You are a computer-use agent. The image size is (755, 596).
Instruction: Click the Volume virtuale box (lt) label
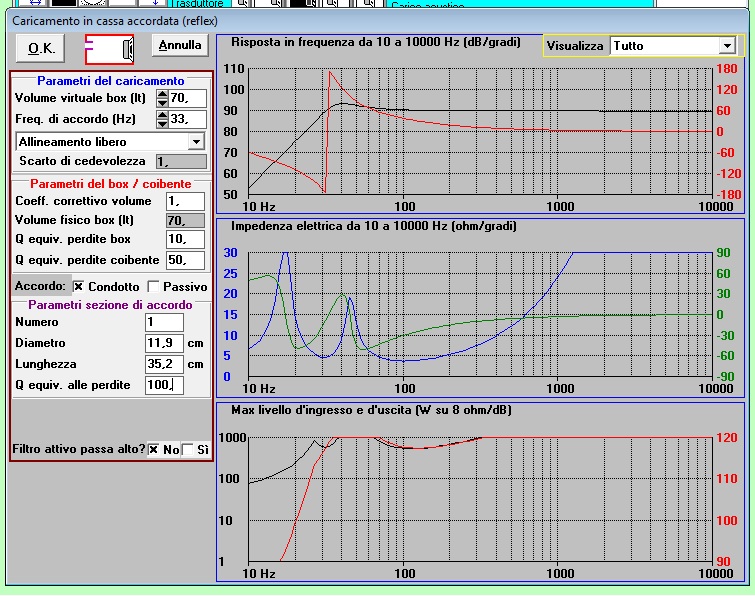80,98
